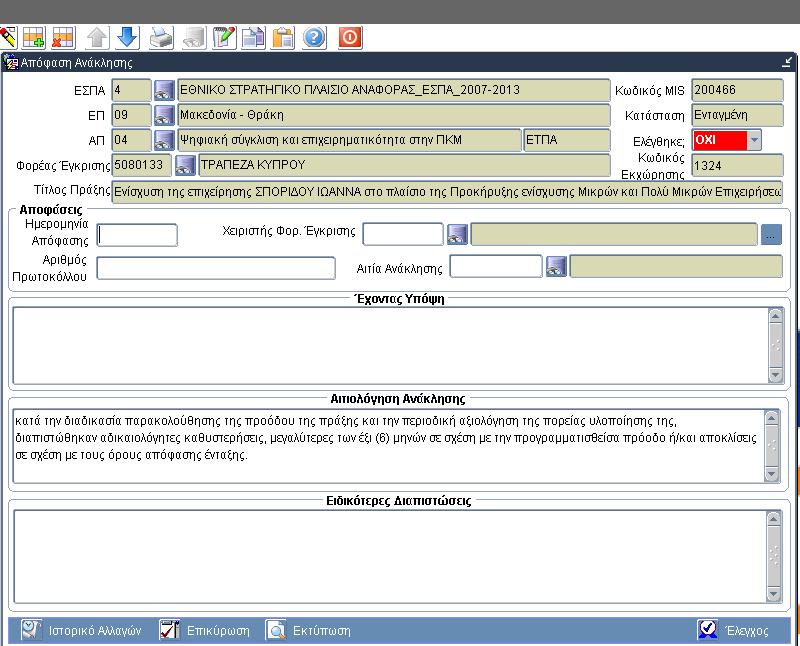This screenshot has width=800, height=646.
Task: Go to the next record with the blue down arrow
Action: 128,37
